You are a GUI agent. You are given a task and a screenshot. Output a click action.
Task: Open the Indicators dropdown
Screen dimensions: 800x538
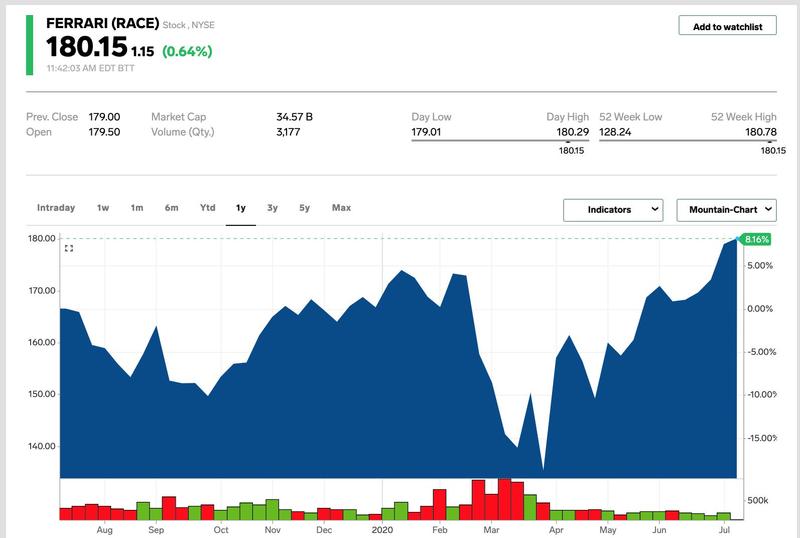tap(613, 210)
